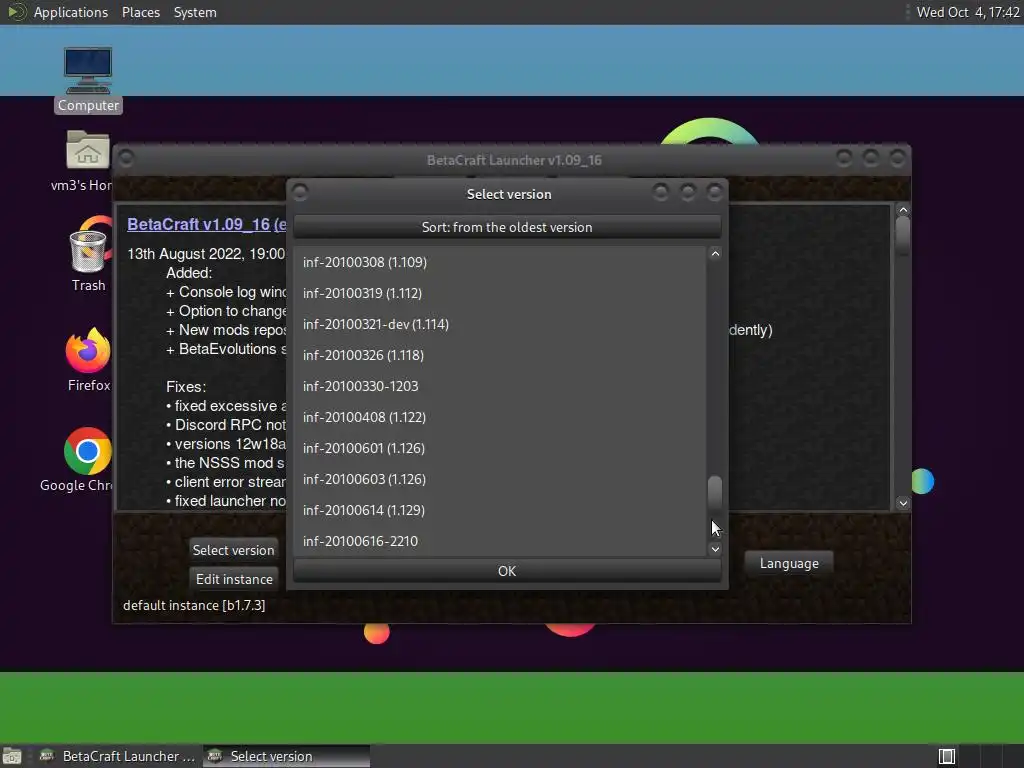Select version inf-20100330-1203
The image size is (1024, 768).
(500, 386)
